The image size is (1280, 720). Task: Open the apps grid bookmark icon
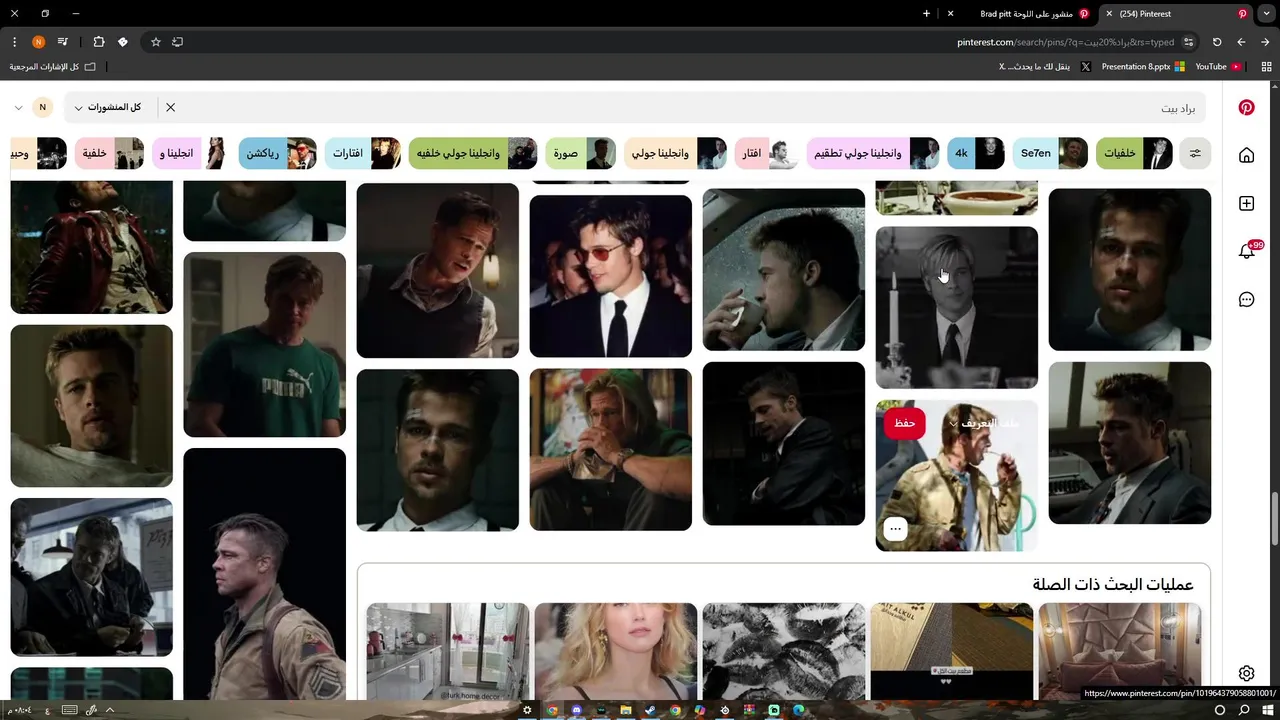1265,67
